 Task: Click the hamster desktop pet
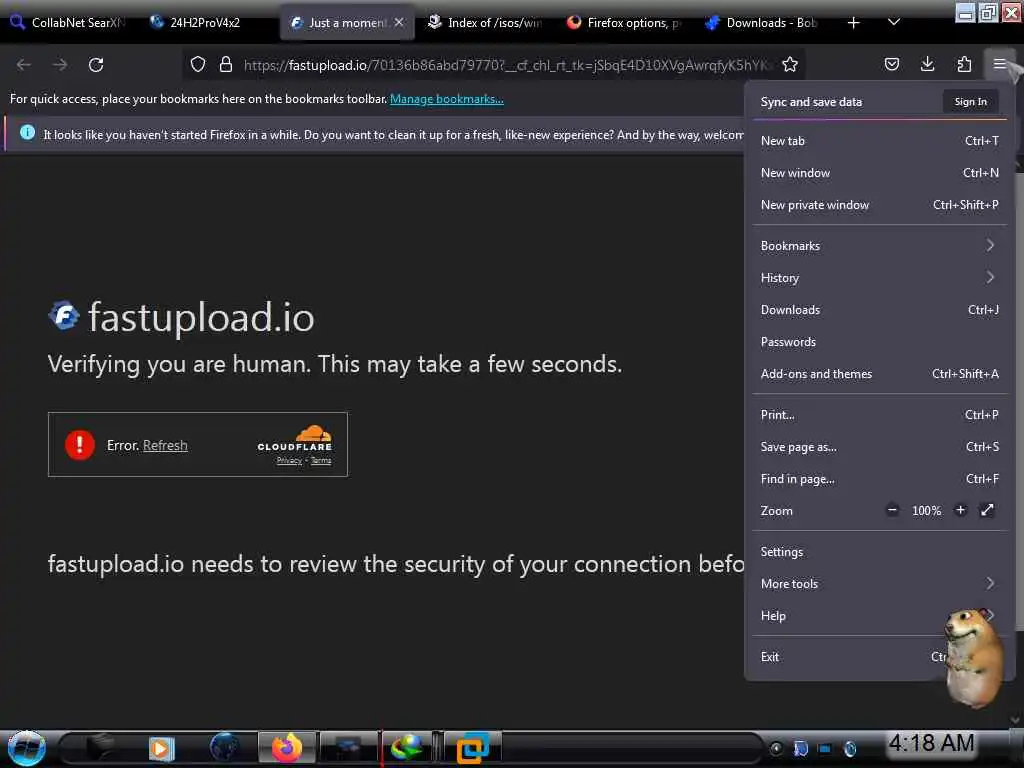click(x=974, y=658)
